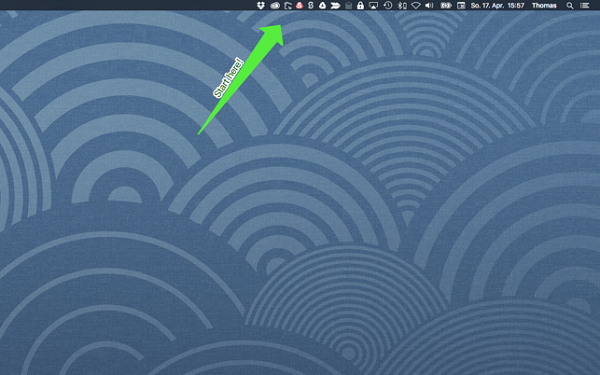
Task: Click the date and time 15:57
Action: click(x=497, y=5)
